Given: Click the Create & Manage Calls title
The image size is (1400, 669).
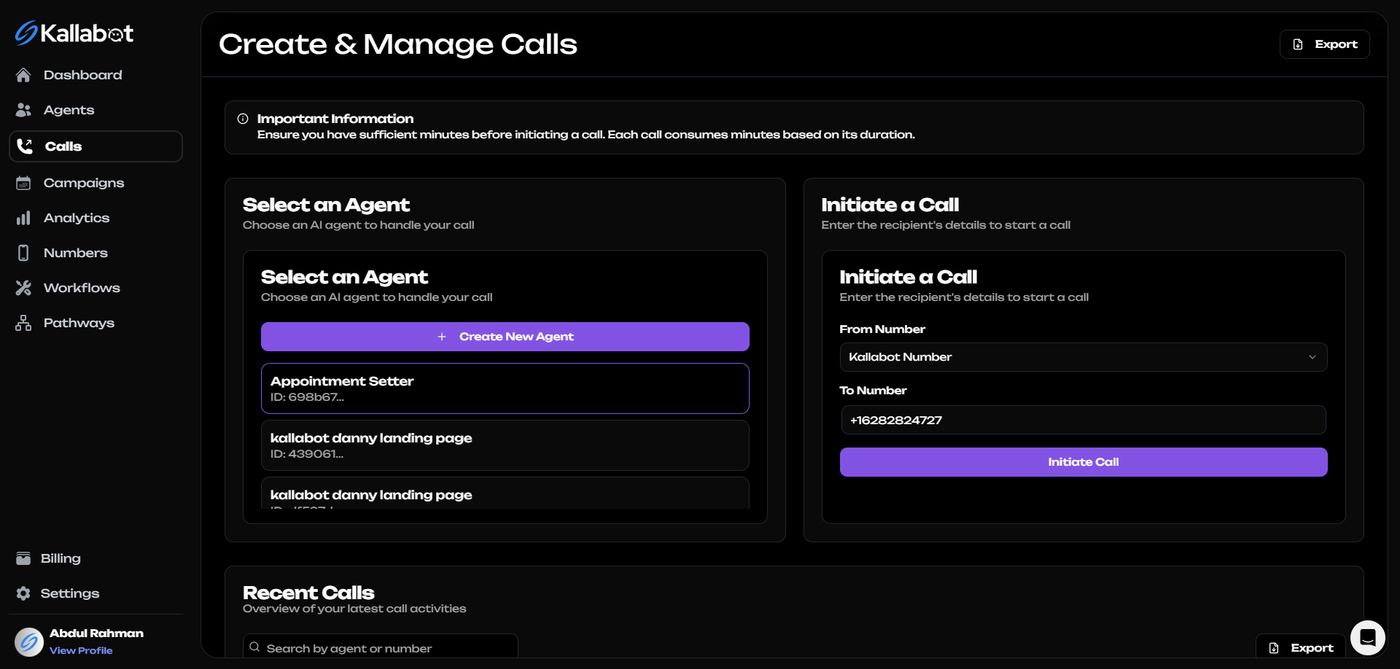Looking at the screenshot, I should (398, 44).
